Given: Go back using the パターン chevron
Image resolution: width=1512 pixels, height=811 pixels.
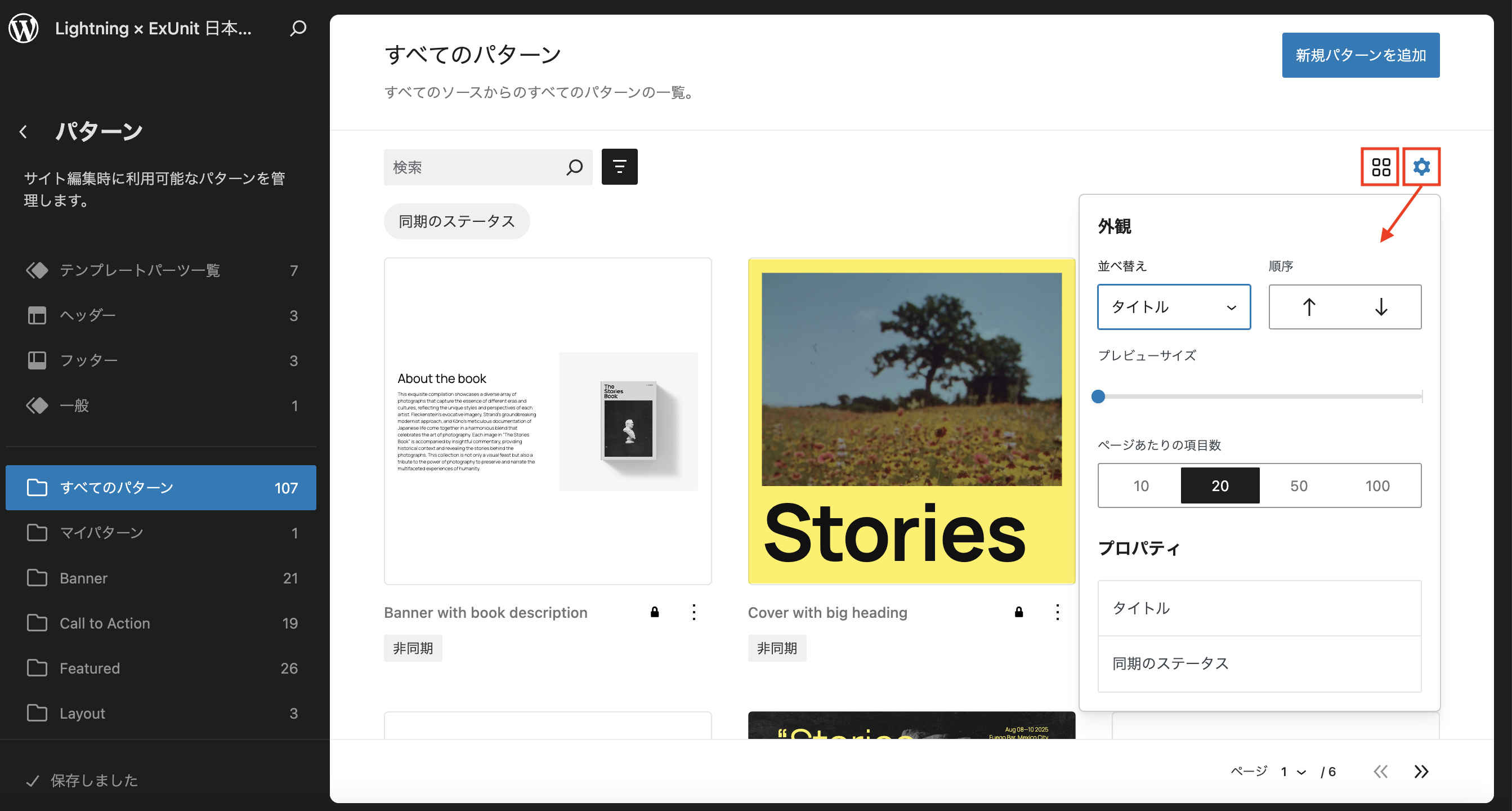Looking at the screenshot, I should click(24, 132).
